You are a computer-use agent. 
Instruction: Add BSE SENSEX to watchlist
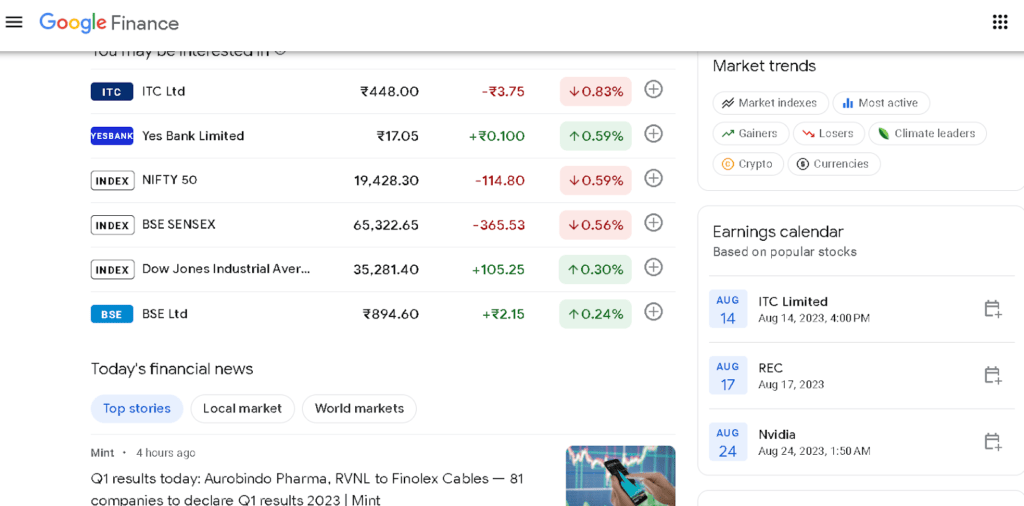tap(654, 223)
